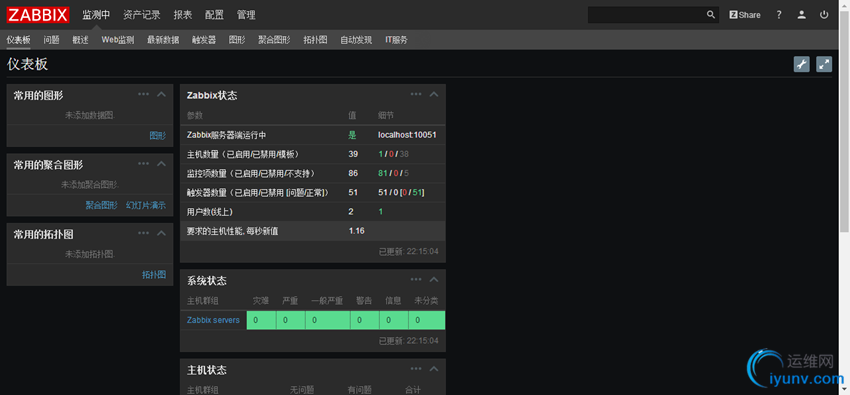Screen dimensions: 850x395
Task: Click the 信息 count cell for Zabbix servers
Action: [395, 320]
